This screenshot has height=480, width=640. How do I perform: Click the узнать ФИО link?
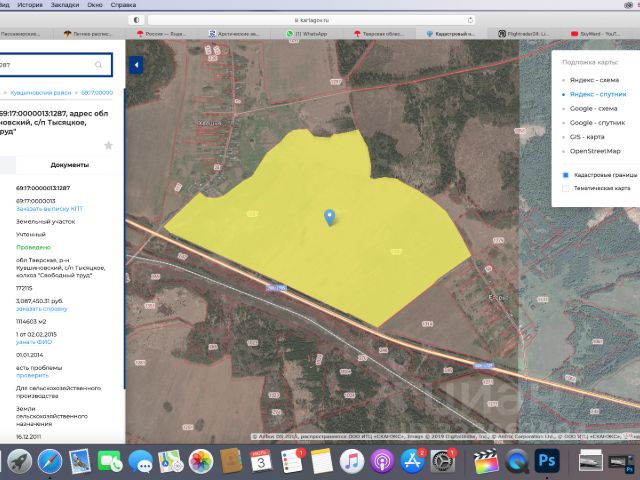point(33,343)
